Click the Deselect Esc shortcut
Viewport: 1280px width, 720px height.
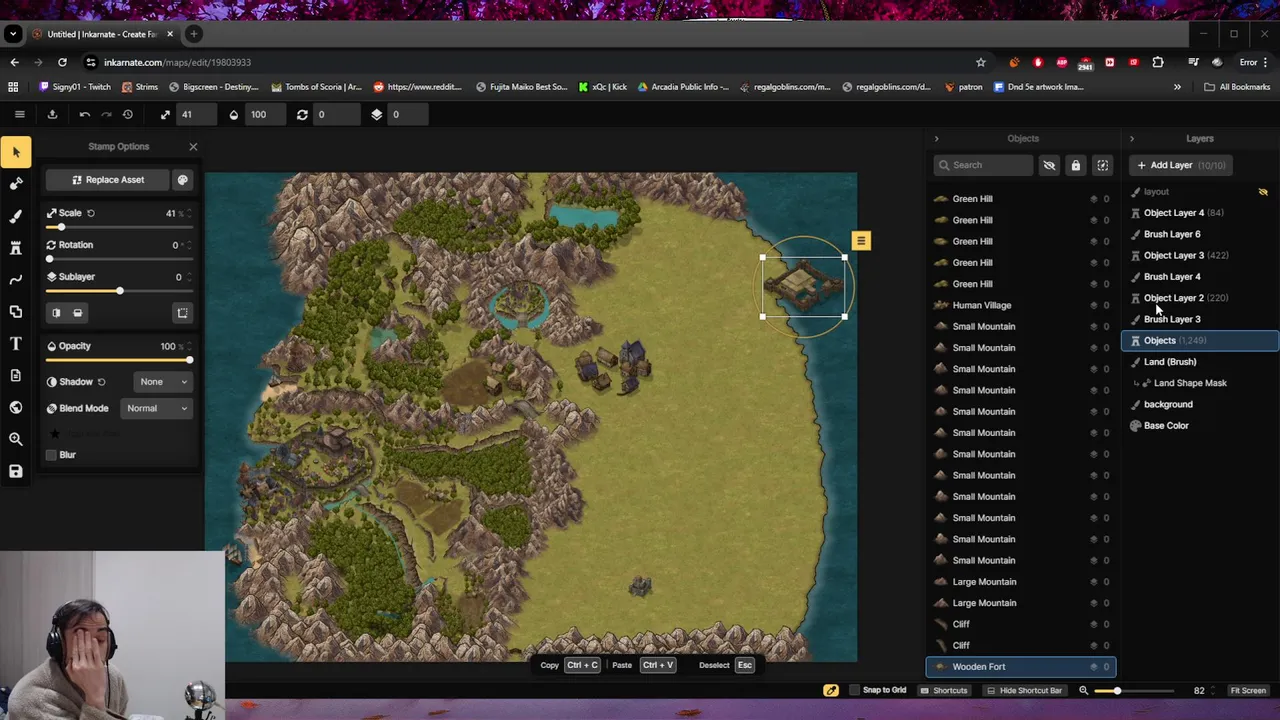[725, 665]
